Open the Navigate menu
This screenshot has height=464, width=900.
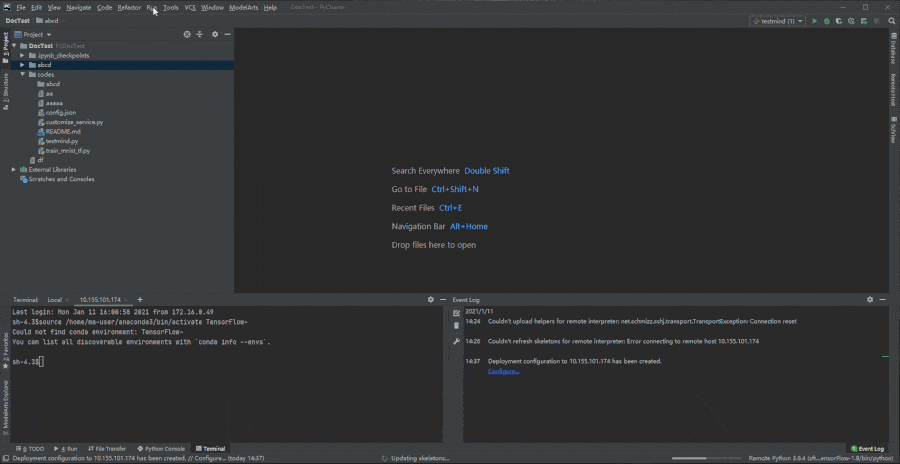coord(79,7)
